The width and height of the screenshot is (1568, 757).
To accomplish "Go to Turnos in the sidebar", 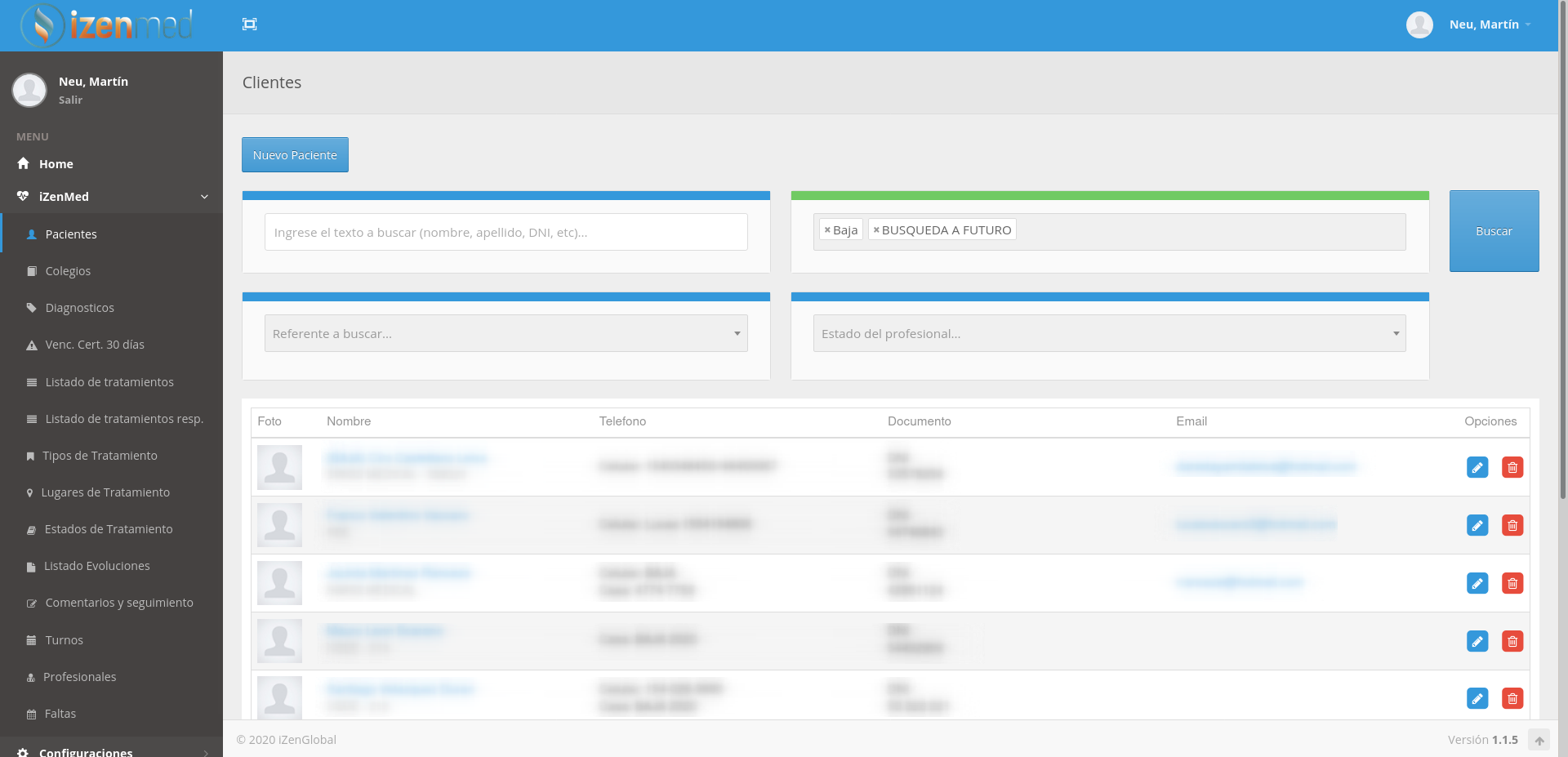I will pos(64,640).
